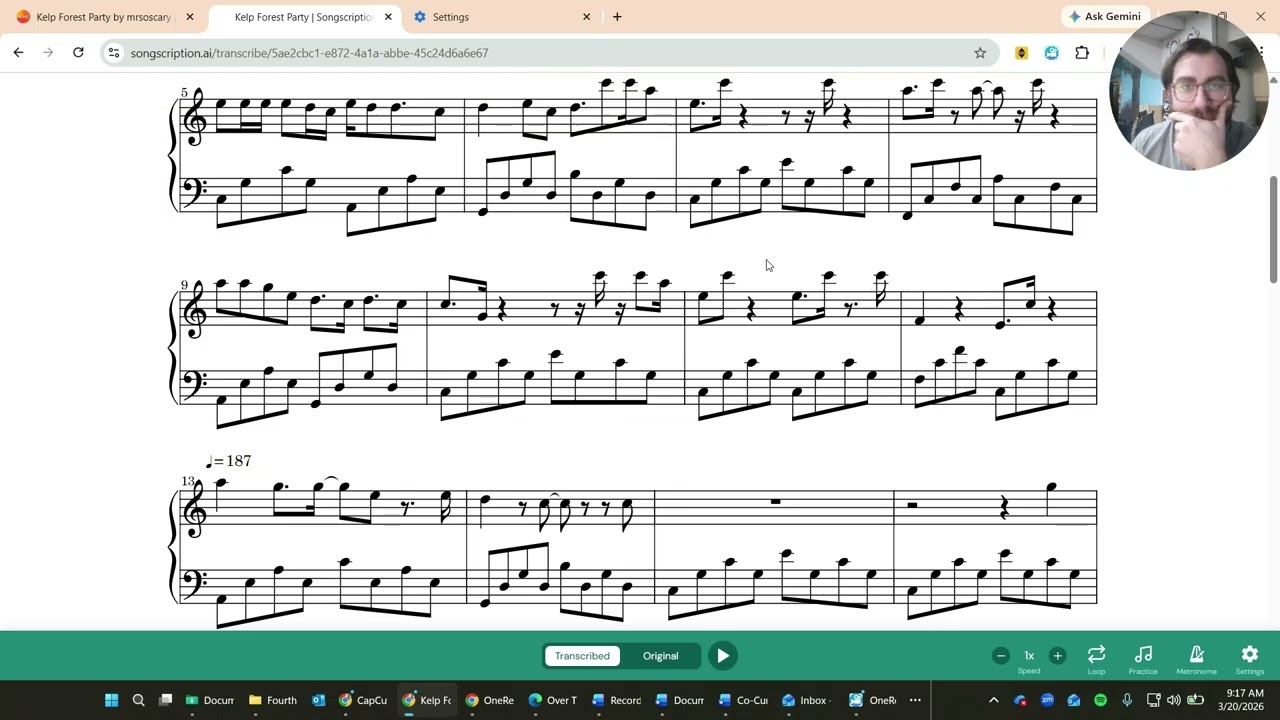Click measure number 9 in the score
The width and height of the screenshot is (1280, 720).
pyautogui.click(x=184, y=285)
